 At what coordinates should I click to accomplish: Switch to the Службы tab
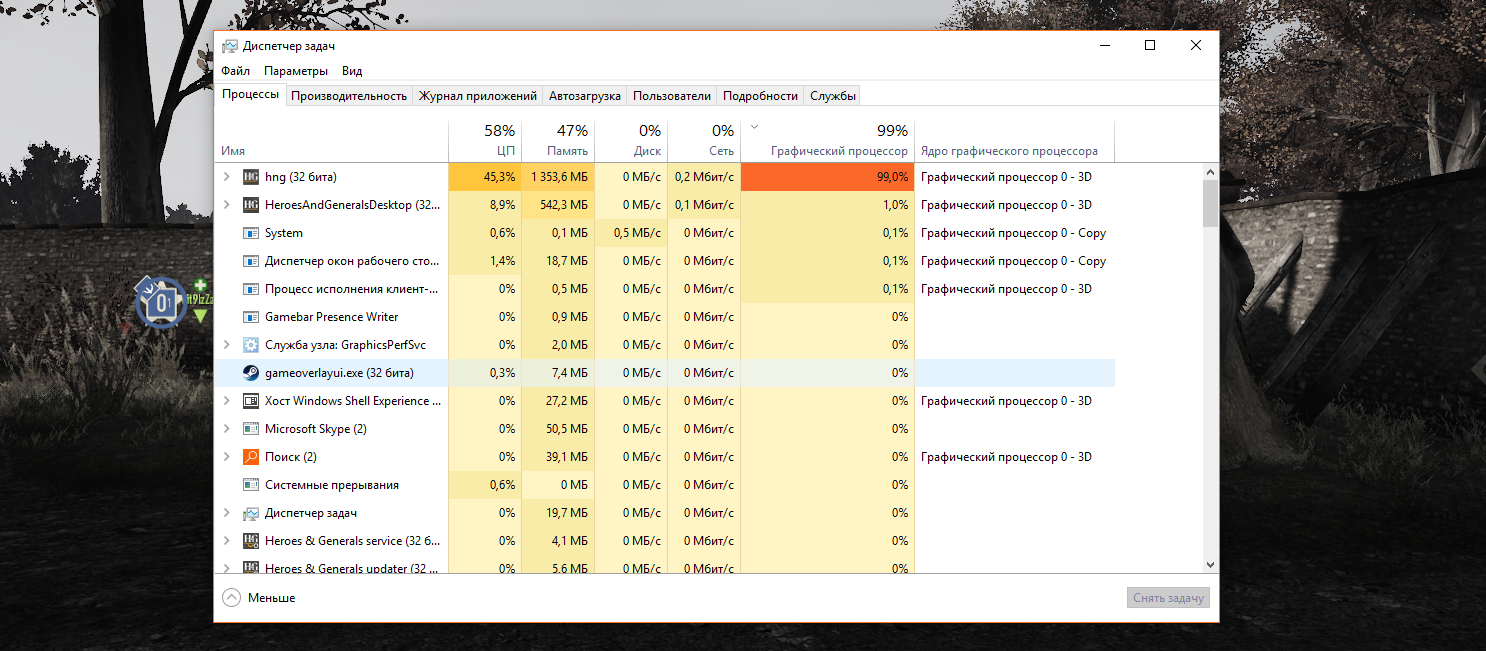(x=833, y=96)
